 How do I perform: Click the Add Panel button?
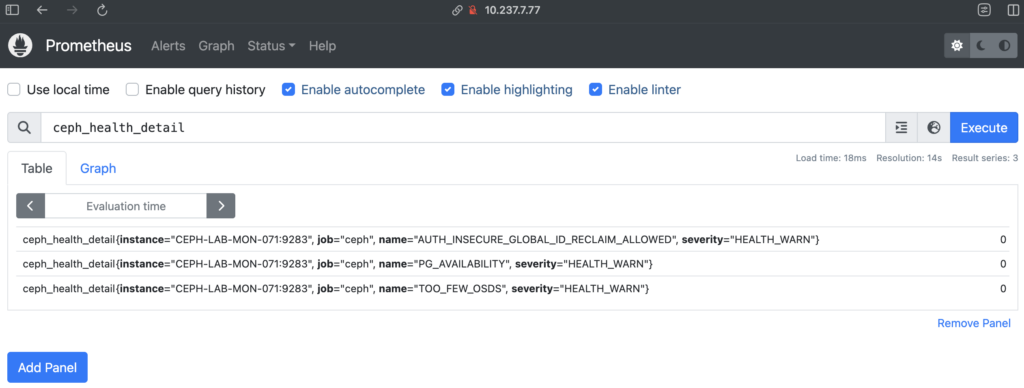pyautogui.click(x=47, y=367)
